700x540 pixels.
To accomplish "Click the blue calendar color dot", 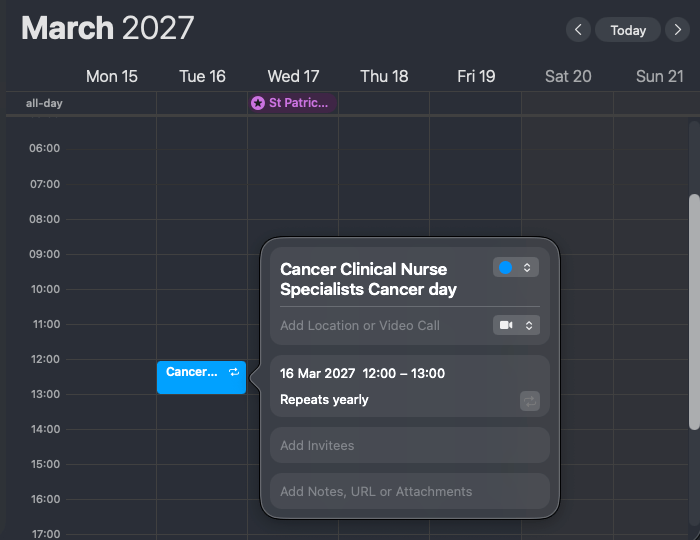I will 506,267.
